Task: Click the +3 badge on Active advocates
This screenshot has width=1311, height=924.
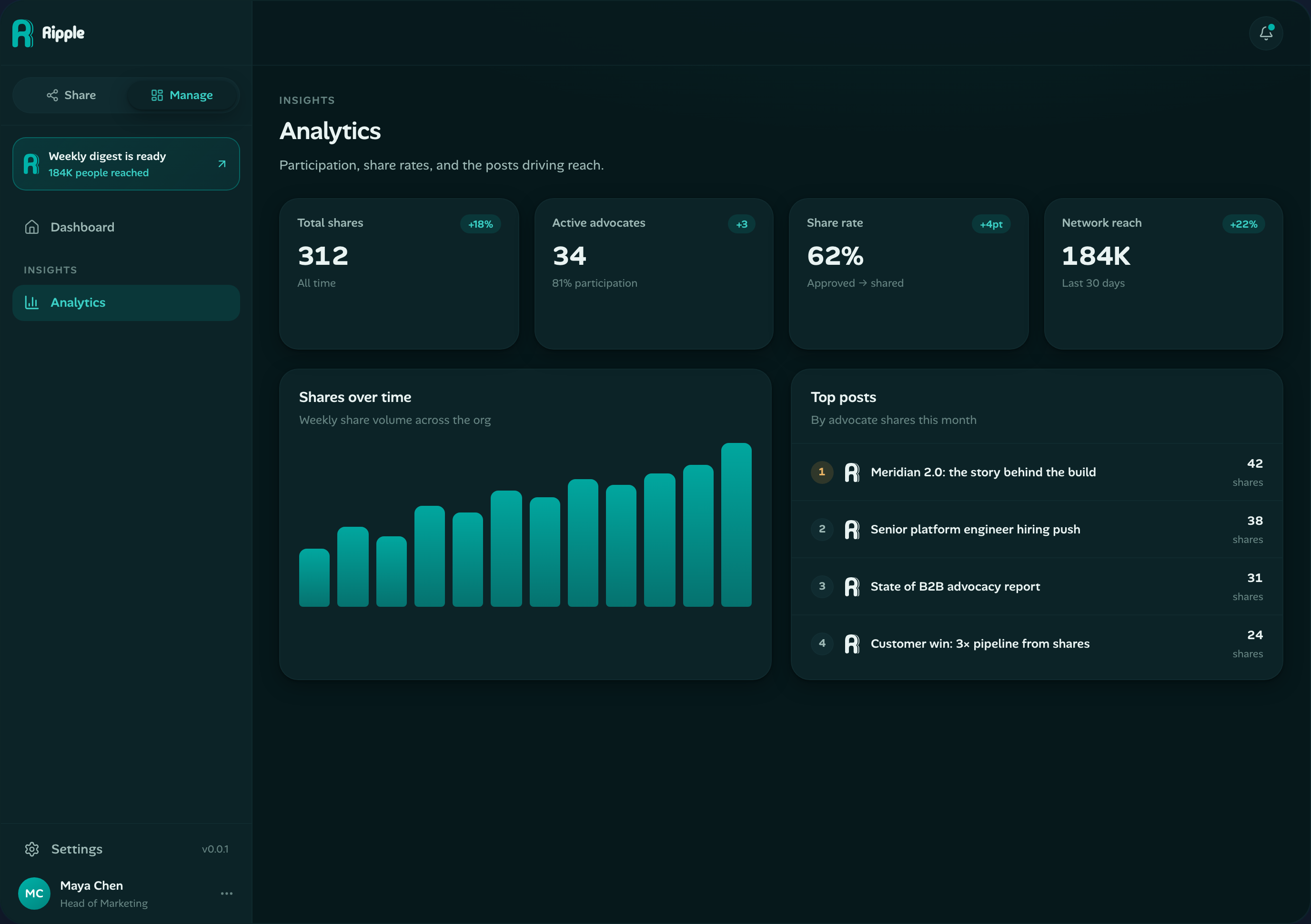Action: (742, 224)
